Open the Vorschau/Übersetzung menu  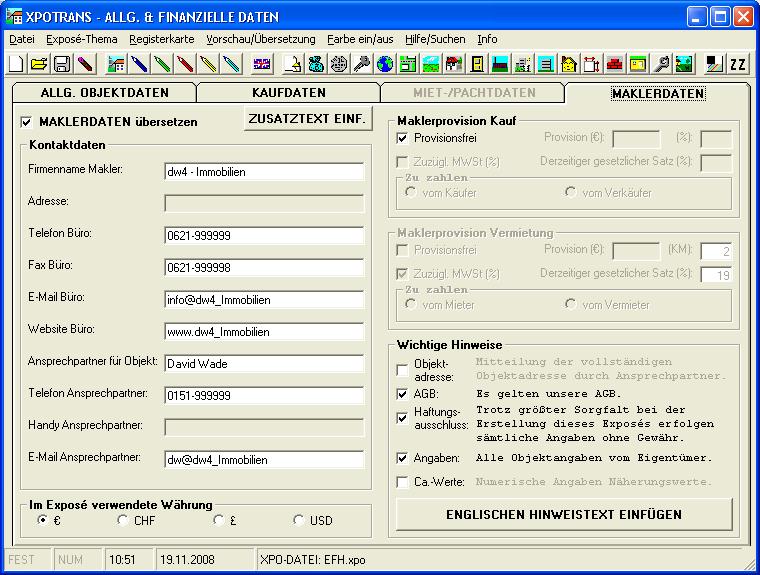pyautogui.click(x=260, y=39)
